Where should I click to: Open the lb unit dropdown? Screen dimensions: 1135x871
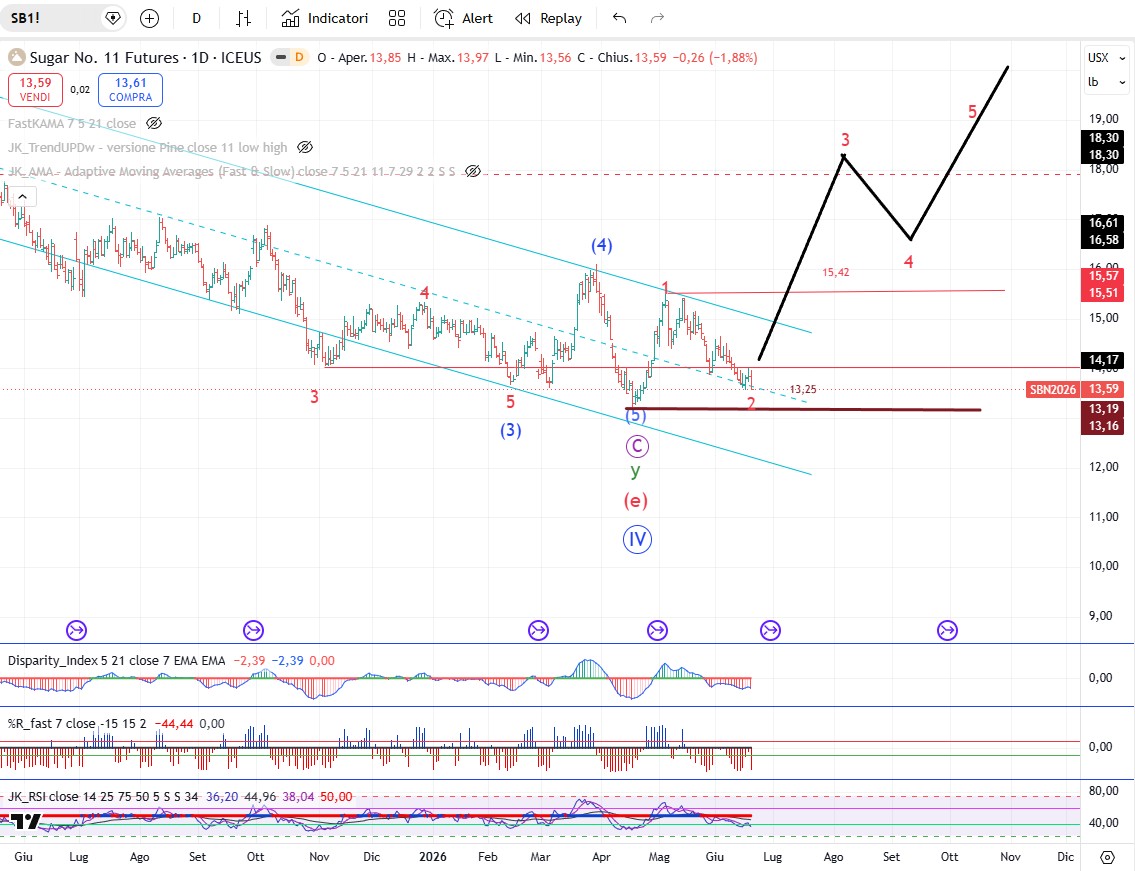[1107, 83]
